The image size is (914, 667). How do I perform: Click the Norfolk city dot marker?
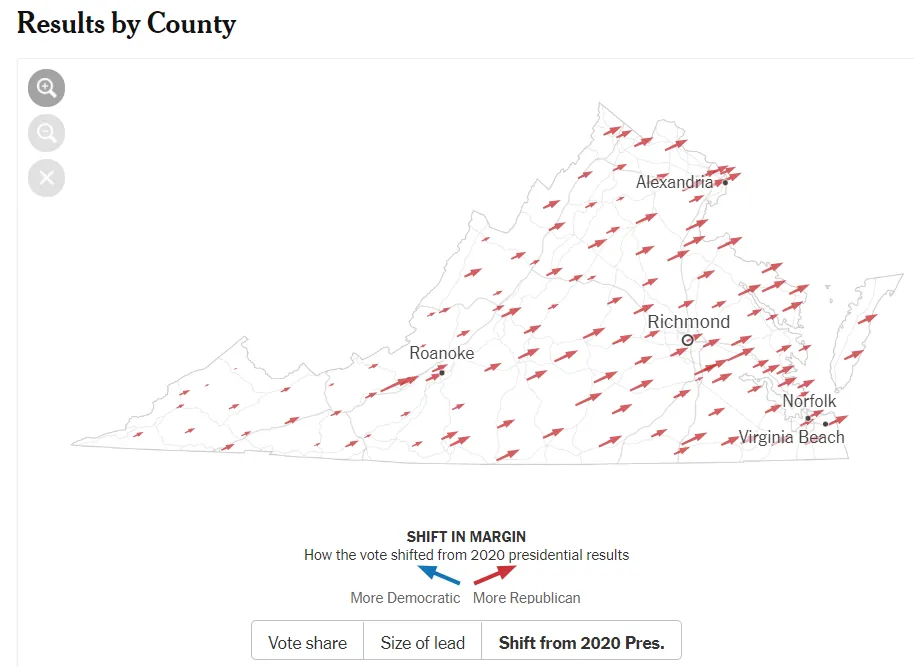click(808, 418)
